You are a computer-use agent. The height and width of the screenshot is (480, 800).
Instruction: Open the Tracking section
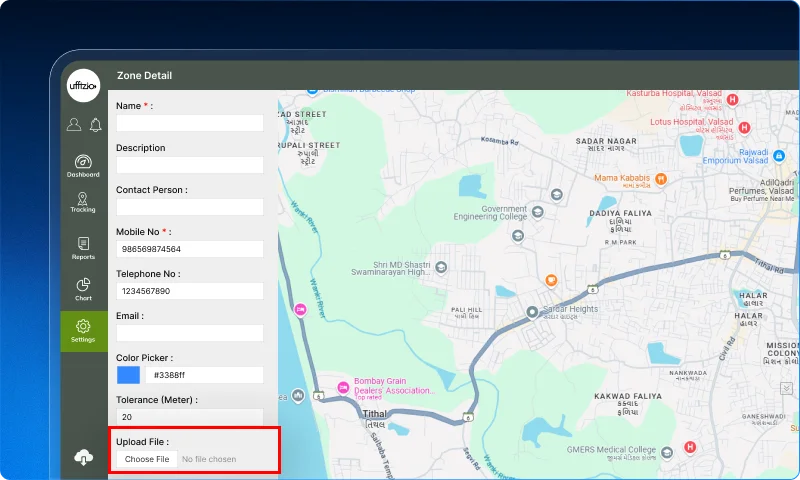[83, 203]
